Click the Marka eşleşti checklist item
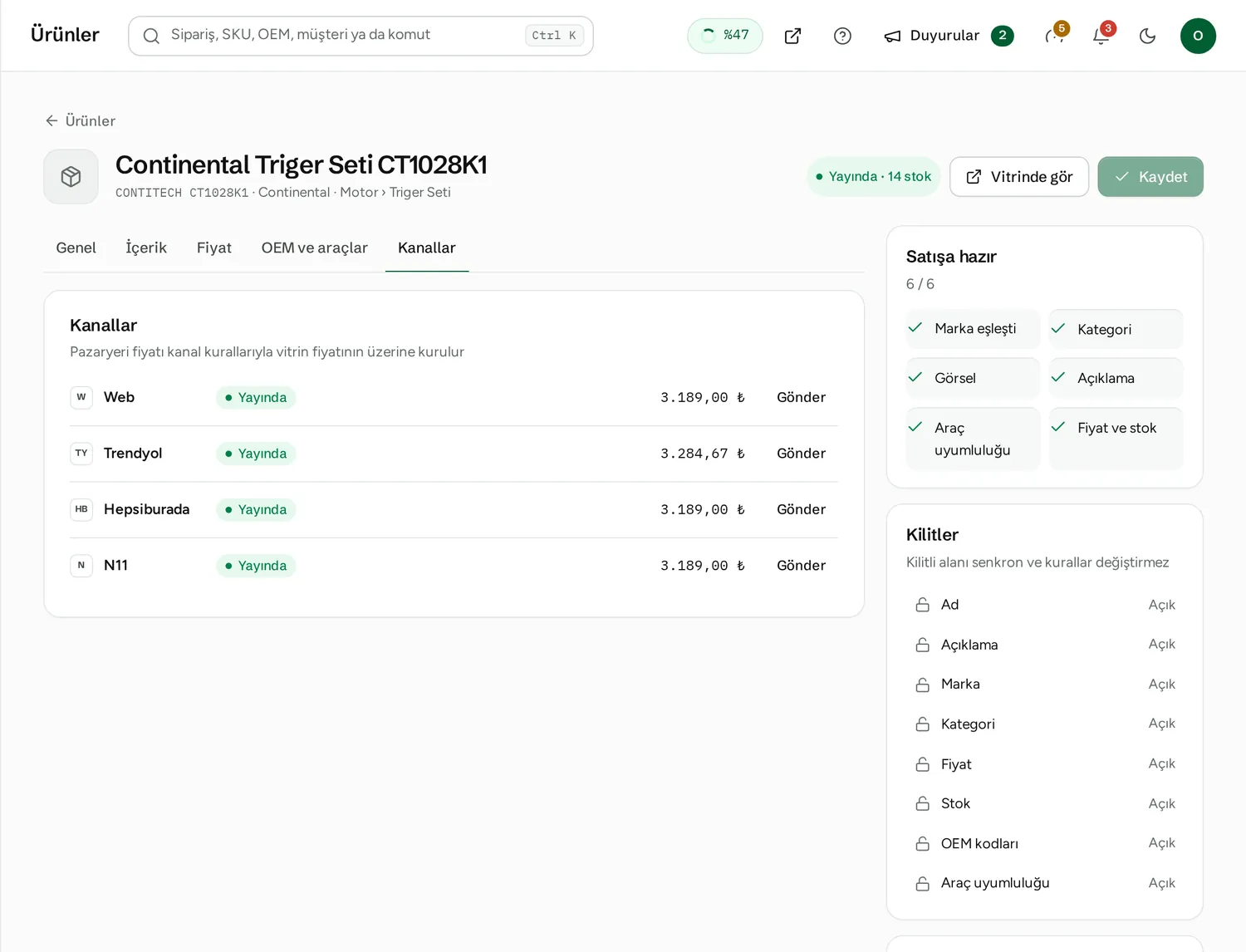Screen dimensions: 1246x952 coord(973,329)
